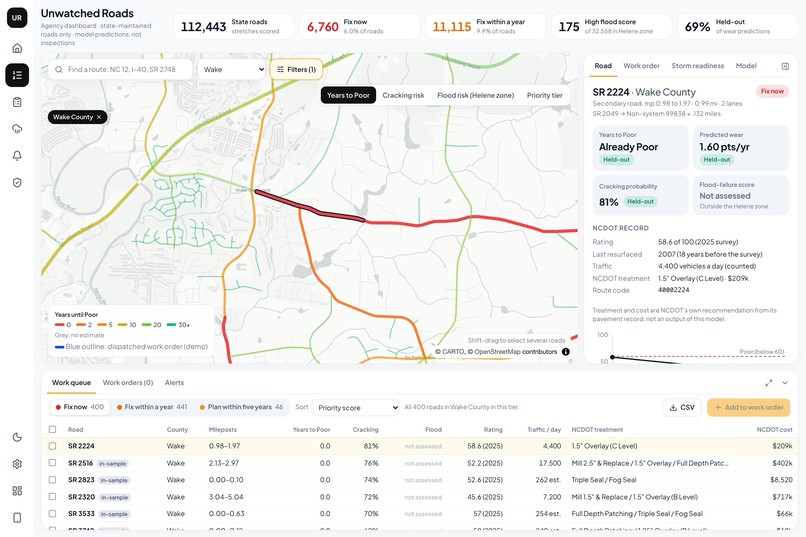Filter queue by Plan within five years
Image resolution: width=806 pixels, height=537 pixels.
point(241,407)
